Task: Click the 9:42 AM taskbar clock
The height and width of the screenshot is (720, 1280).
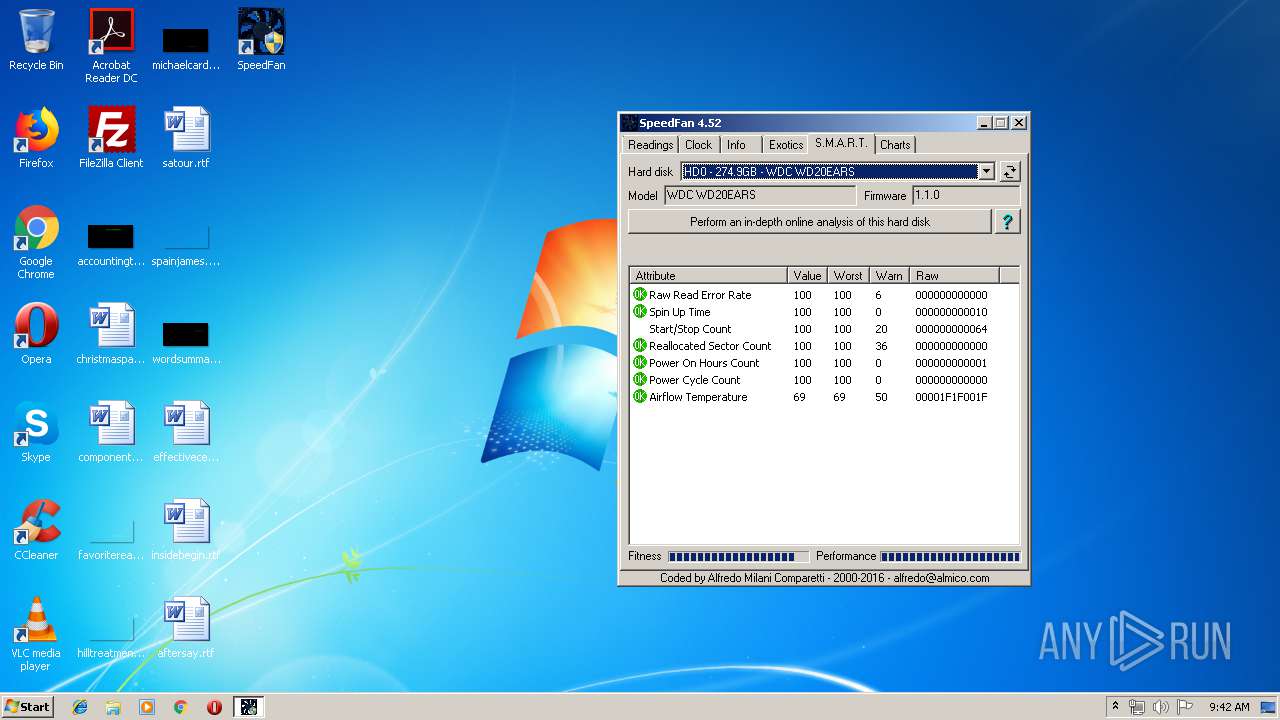Action: tap(1229, 707)
